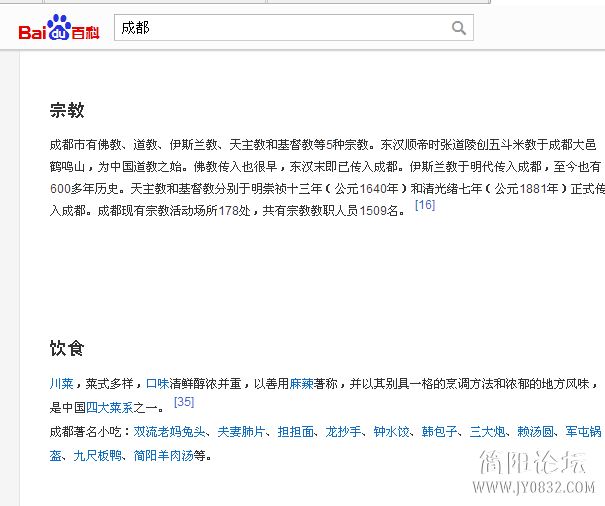Click the text 成都著名小吃

click(x=86, y=432)
